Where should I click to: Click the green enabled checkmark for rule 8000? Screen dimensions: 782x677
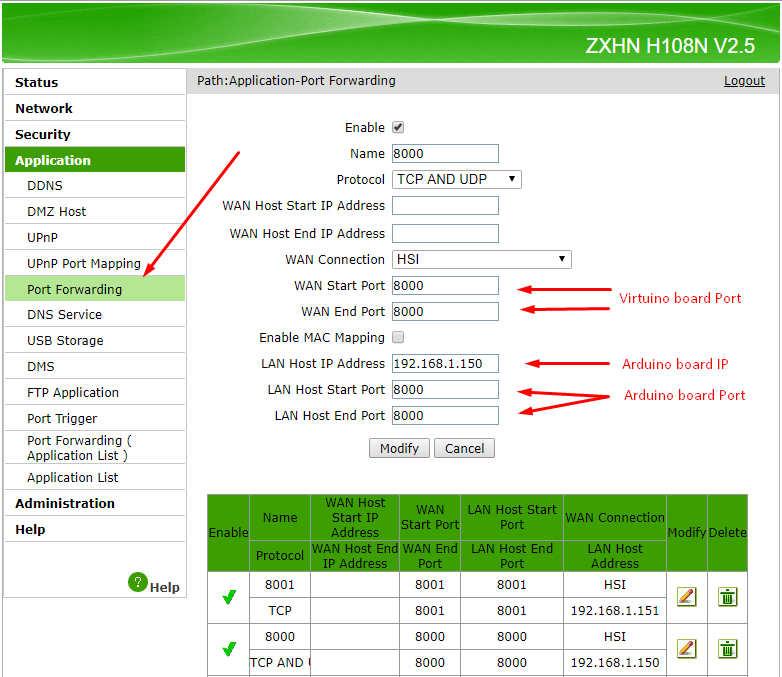(x=229, y=649)
